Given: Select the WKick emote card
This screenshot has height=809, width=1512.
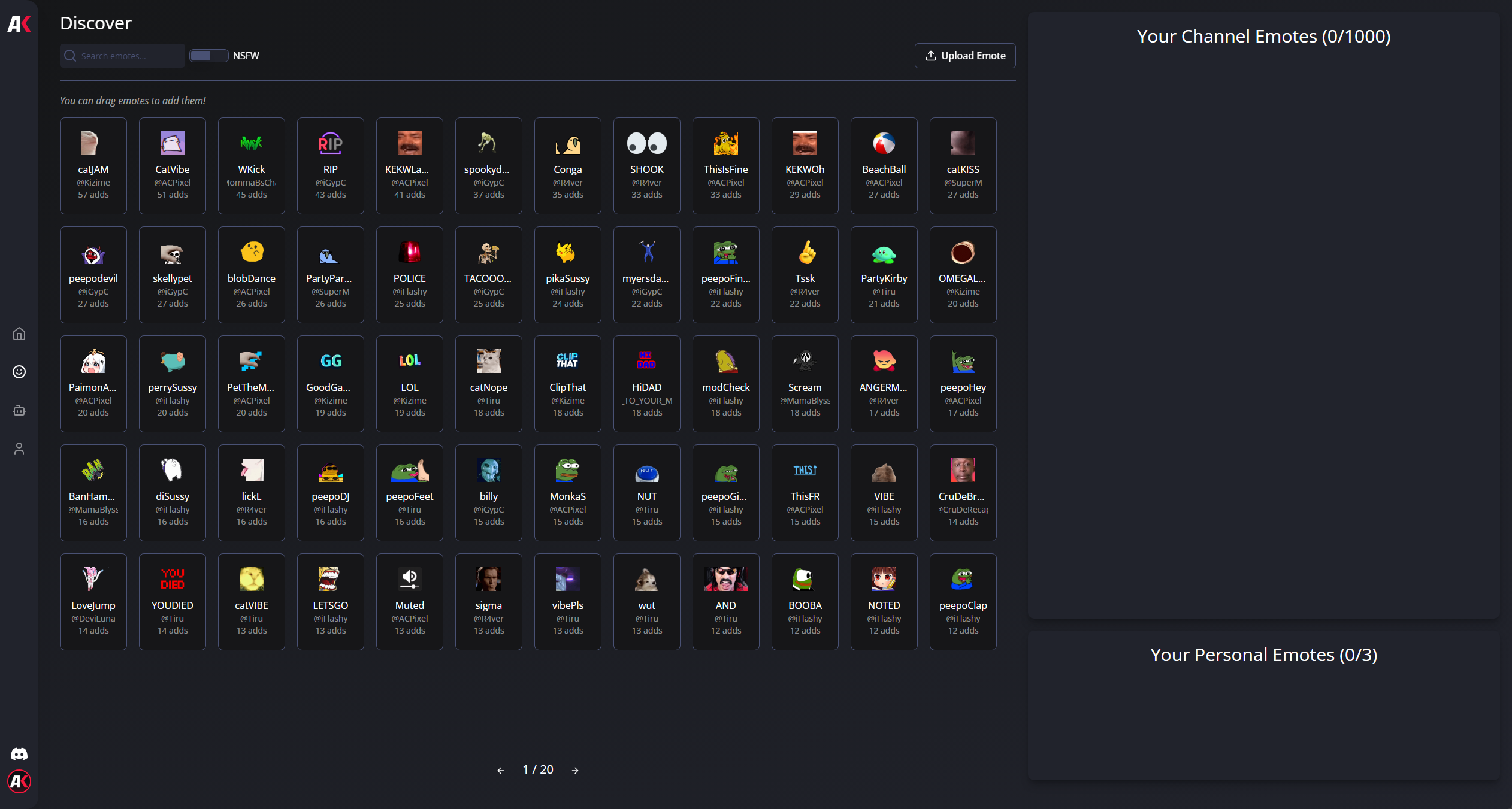Looking at the screenshot, I should (252, 166).
